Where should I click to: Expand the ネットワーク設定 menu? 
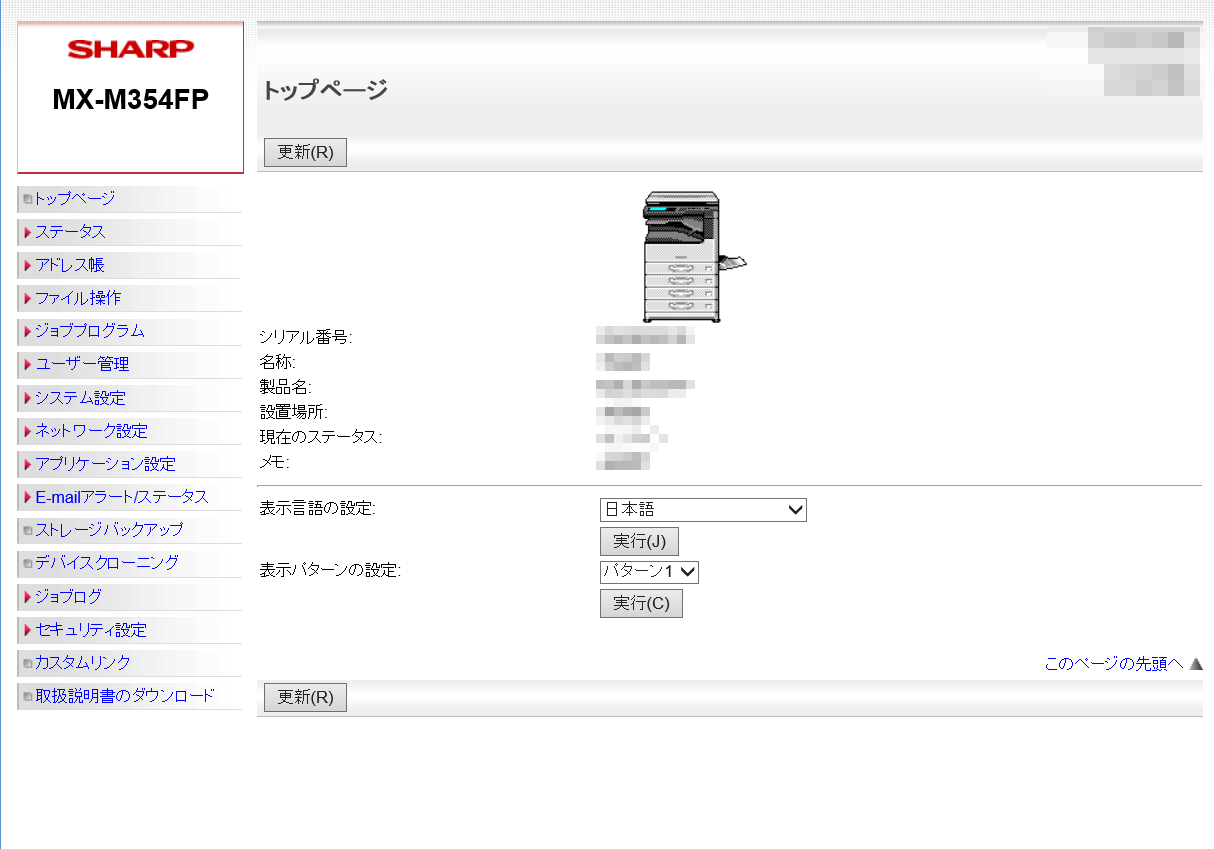[91, 431]
